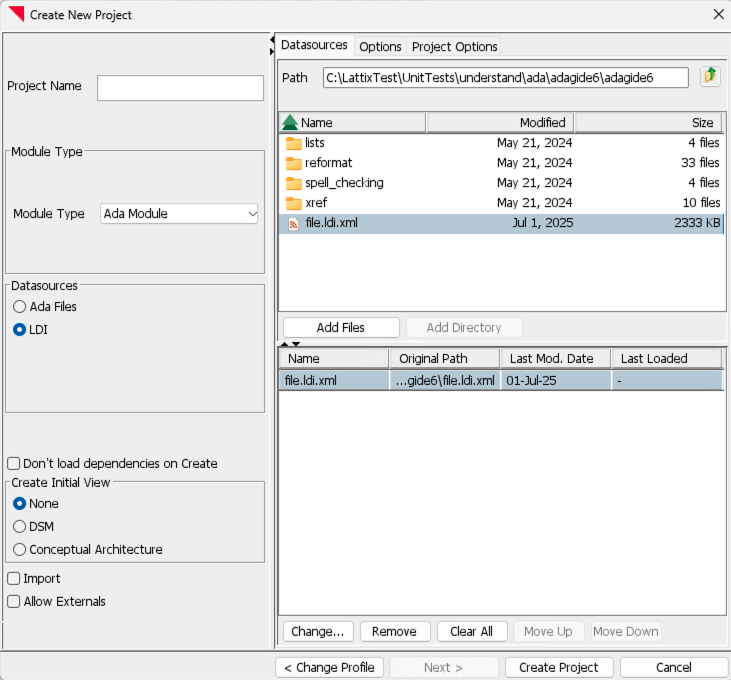Click the 01-Jul-25 date cell
Screen dimensions: 731x680
click(556, 381)
